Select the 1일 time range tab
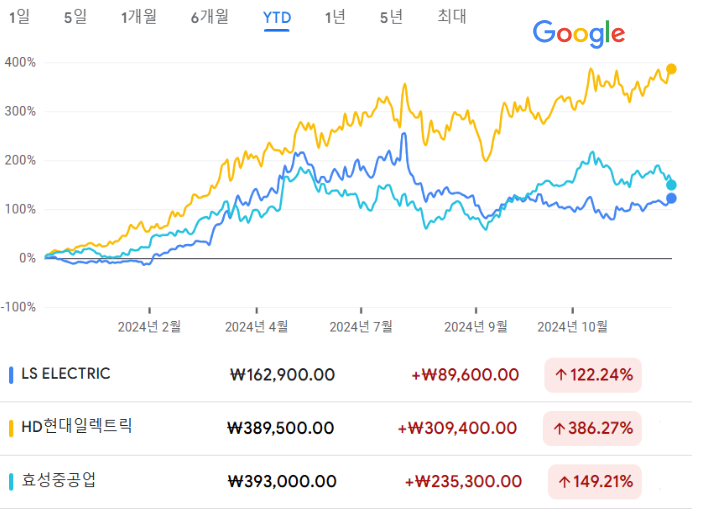 (19, 17)
